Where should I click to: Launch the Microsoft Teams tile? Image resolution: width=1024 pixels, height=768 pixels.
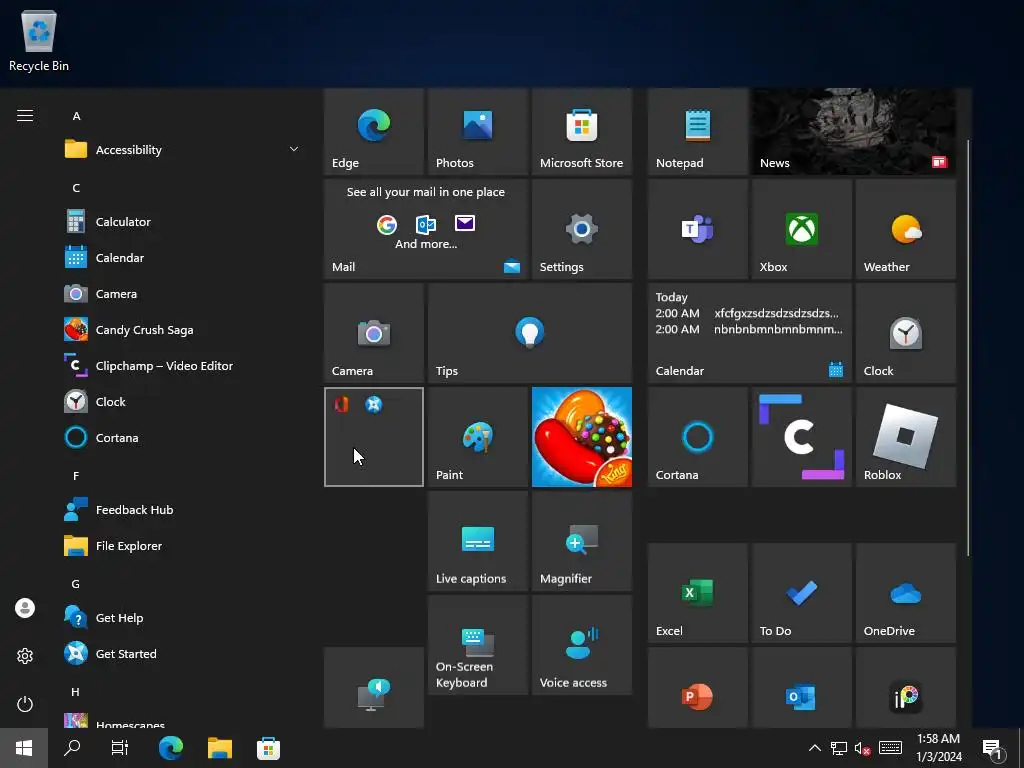click(x=697, y=229)
